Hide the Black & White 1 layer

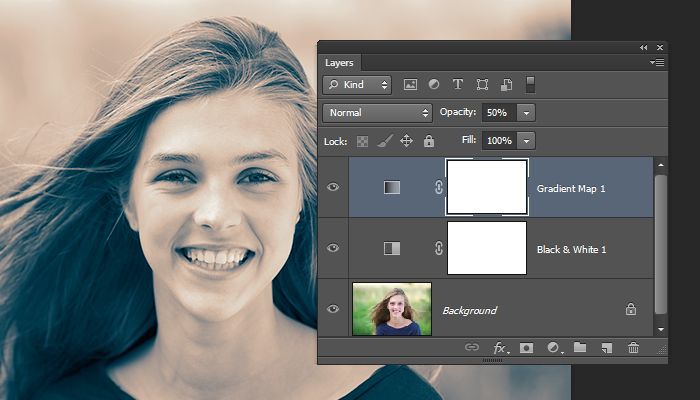pyautogui.click(x=333, y=248)
